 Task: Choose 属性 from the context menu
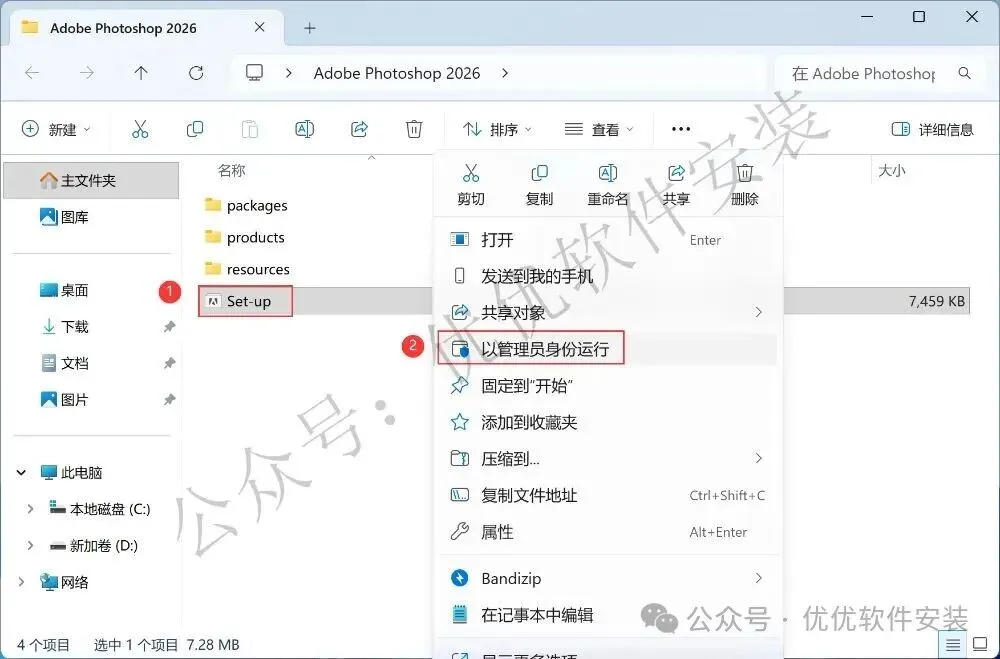point(607,531)
